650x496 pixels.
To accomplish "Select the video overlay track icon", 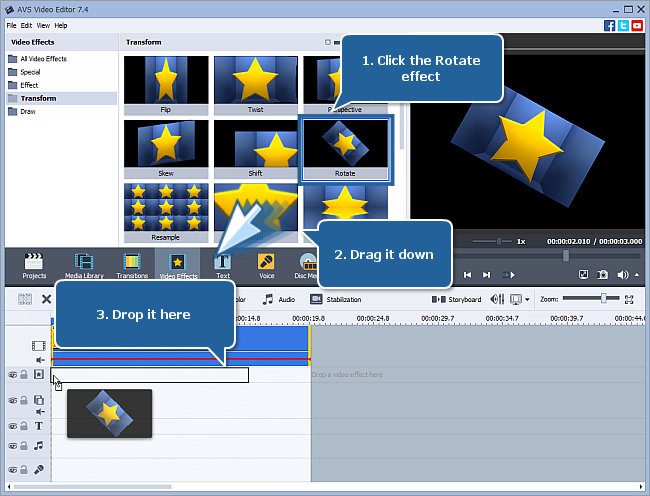I will tap(39, 400).
